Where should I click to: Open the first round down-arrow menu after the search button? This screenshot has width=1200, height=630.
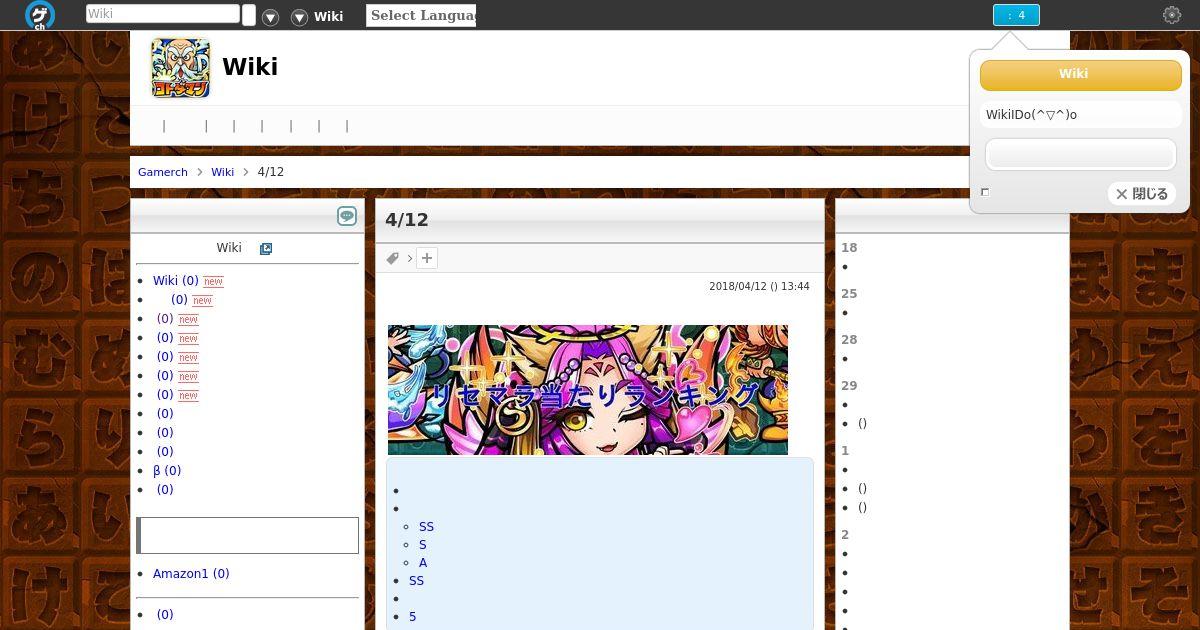pyautogui.click(x=270, y=17)
